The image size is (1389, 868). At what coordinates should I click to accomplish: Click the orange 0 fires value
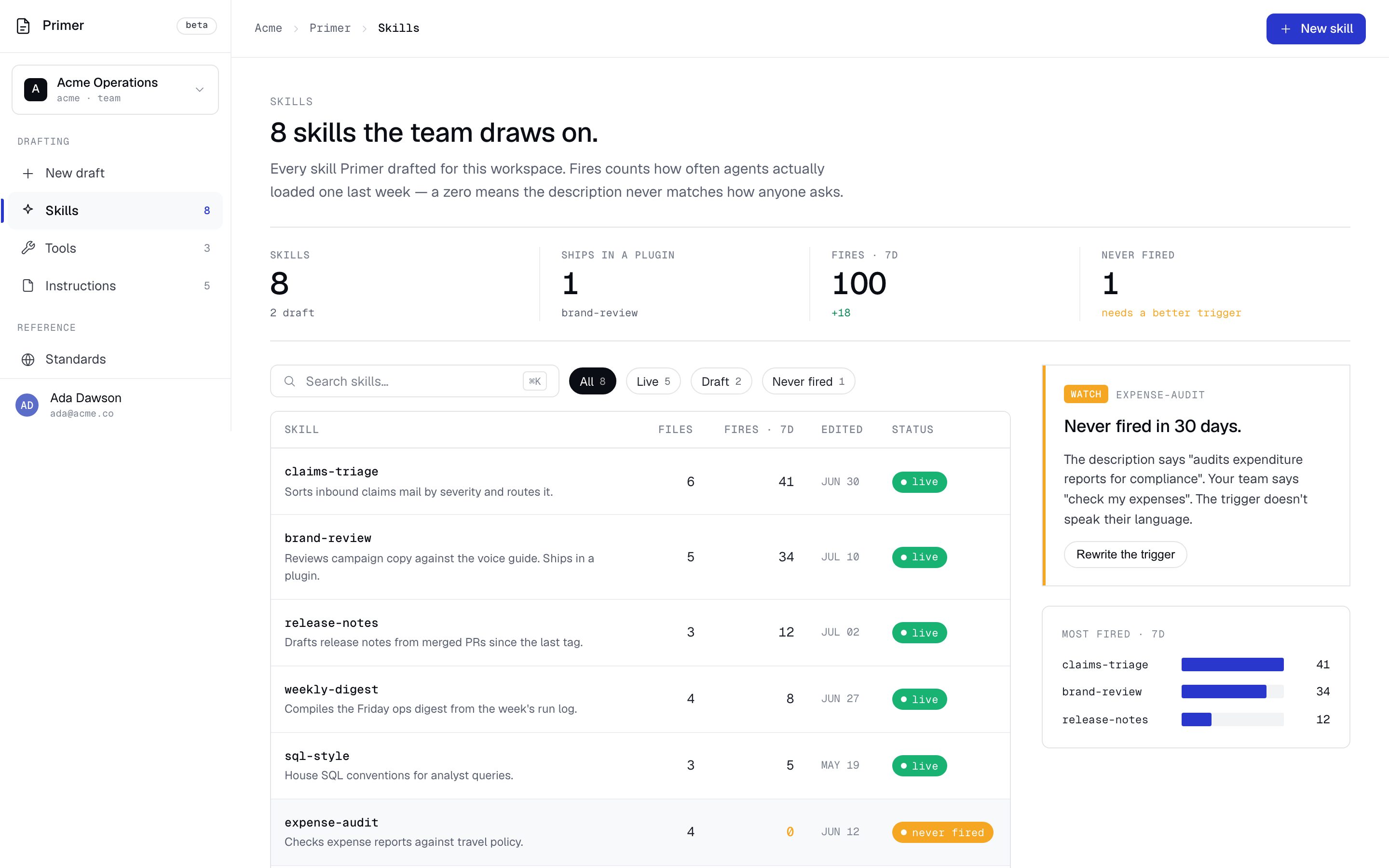click(x=790, y=832)
